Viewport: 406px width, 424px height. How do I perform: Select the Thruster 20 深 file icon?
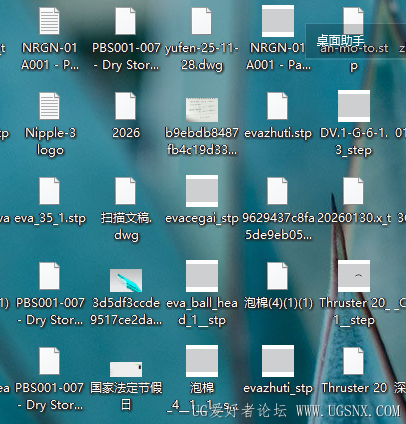pyautogui.click(x=353, y=361)
